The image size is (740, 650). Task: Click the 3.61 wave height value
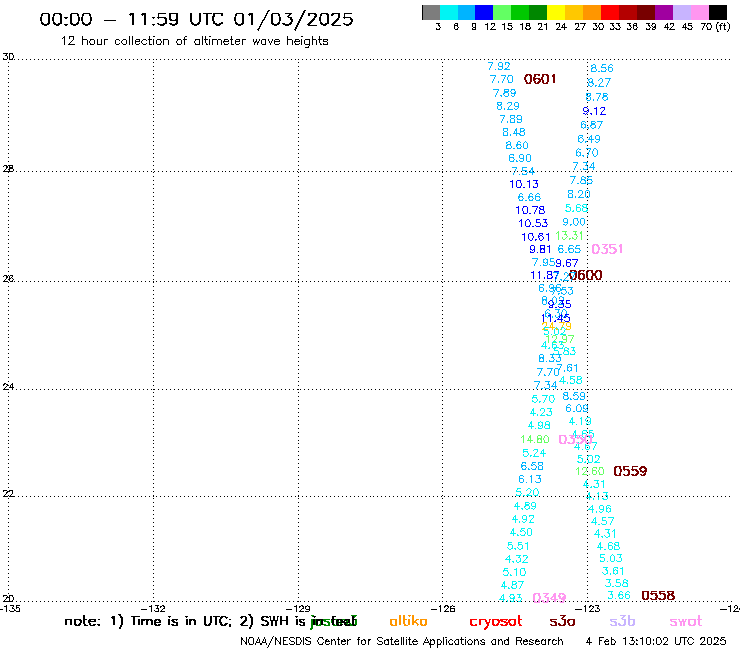point(613,571)
